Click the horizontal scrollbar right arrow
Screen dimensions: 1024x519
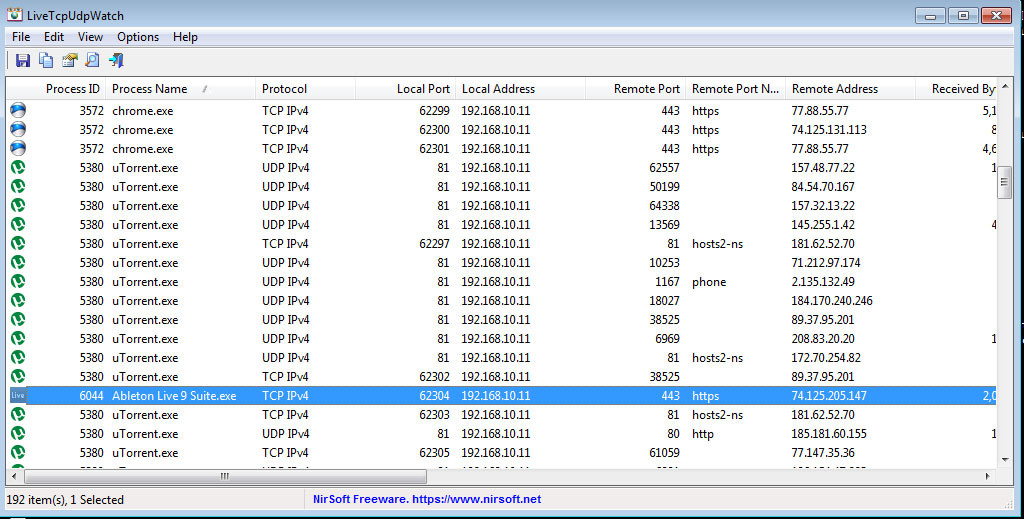coord(987,477)
